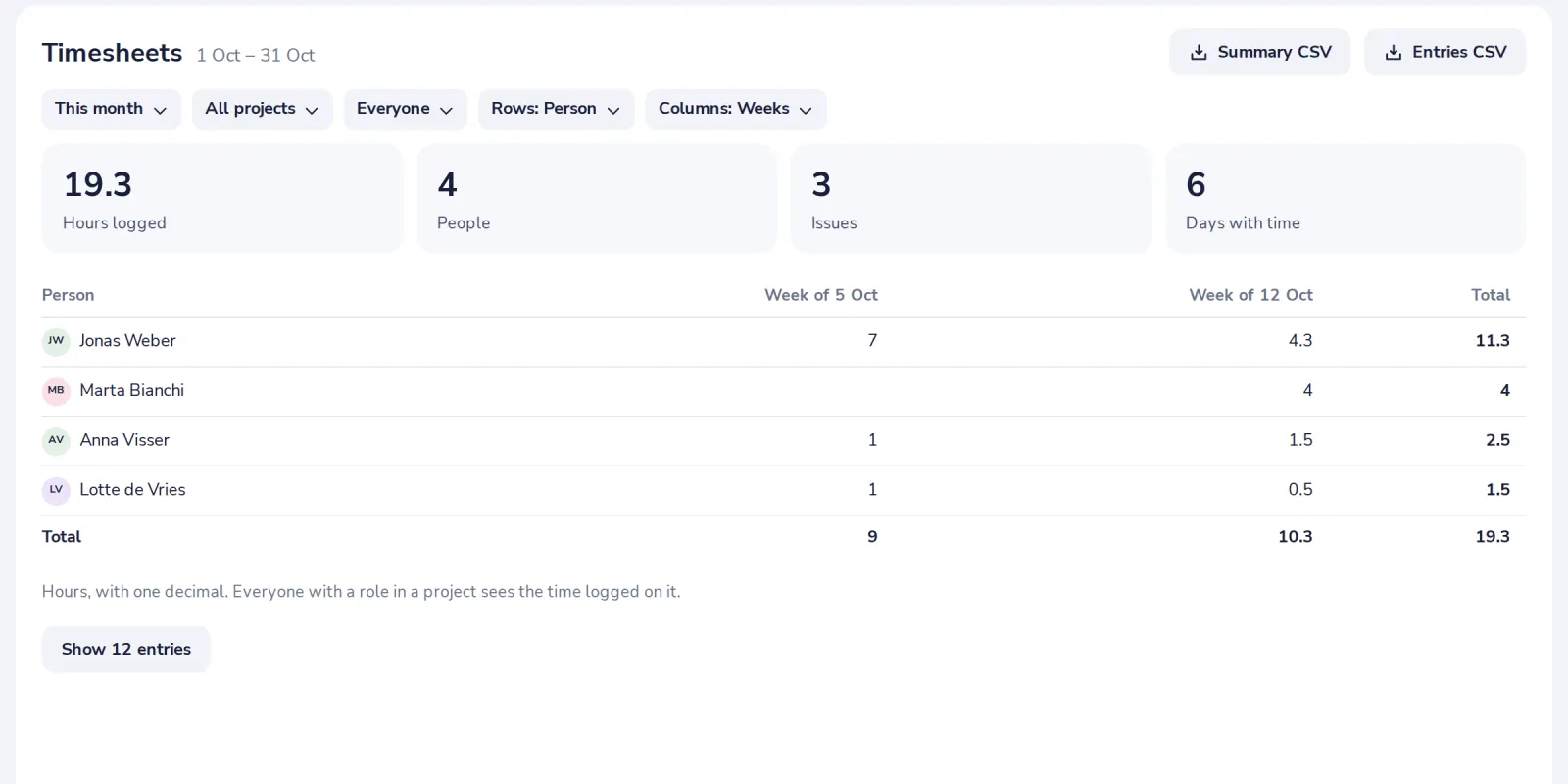Click the 1 Oct – 31 Oct date range text
Image resolution: width=1568 pixels, height=784 pixels.
tap(256, 56)
